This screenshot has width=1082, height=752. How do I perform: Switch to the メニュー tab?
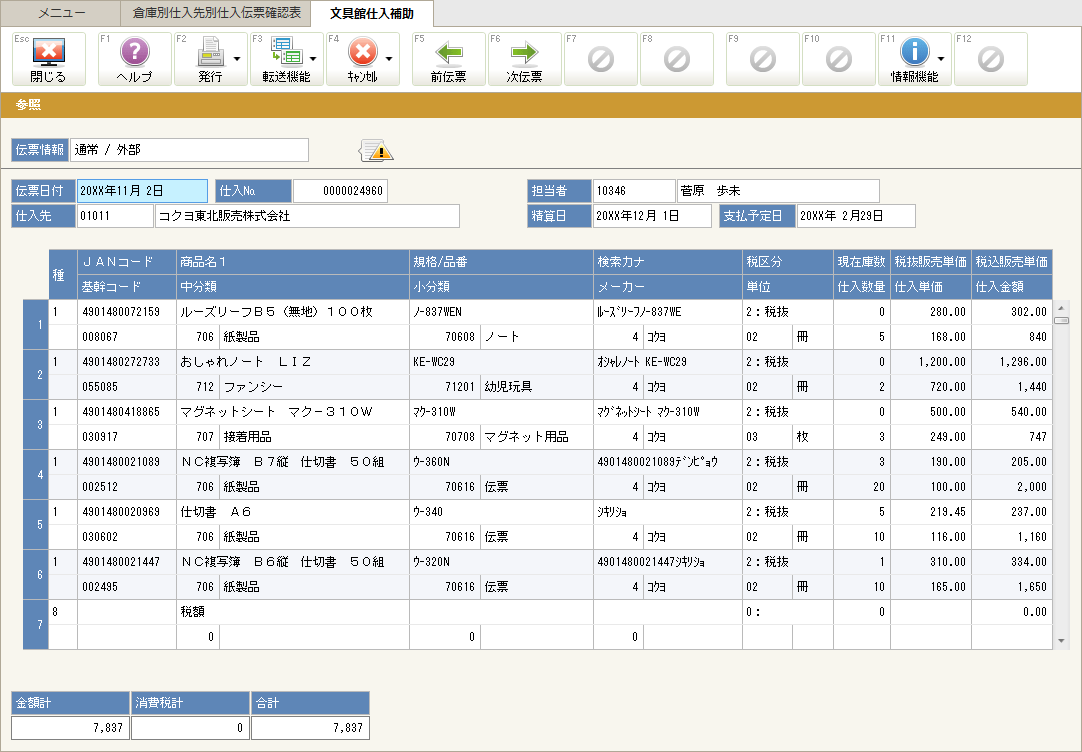click(x=61, y=13)
